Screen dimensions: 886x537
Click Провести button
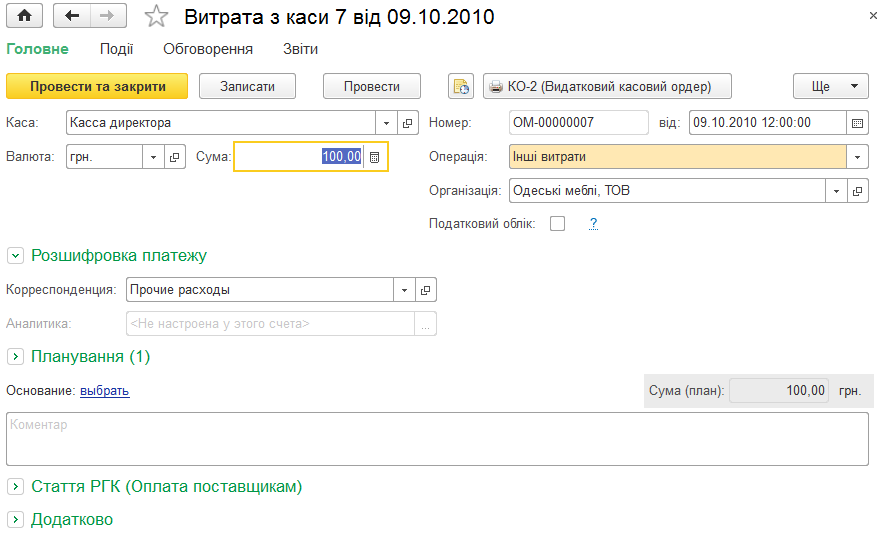click(x=372, y=86)
